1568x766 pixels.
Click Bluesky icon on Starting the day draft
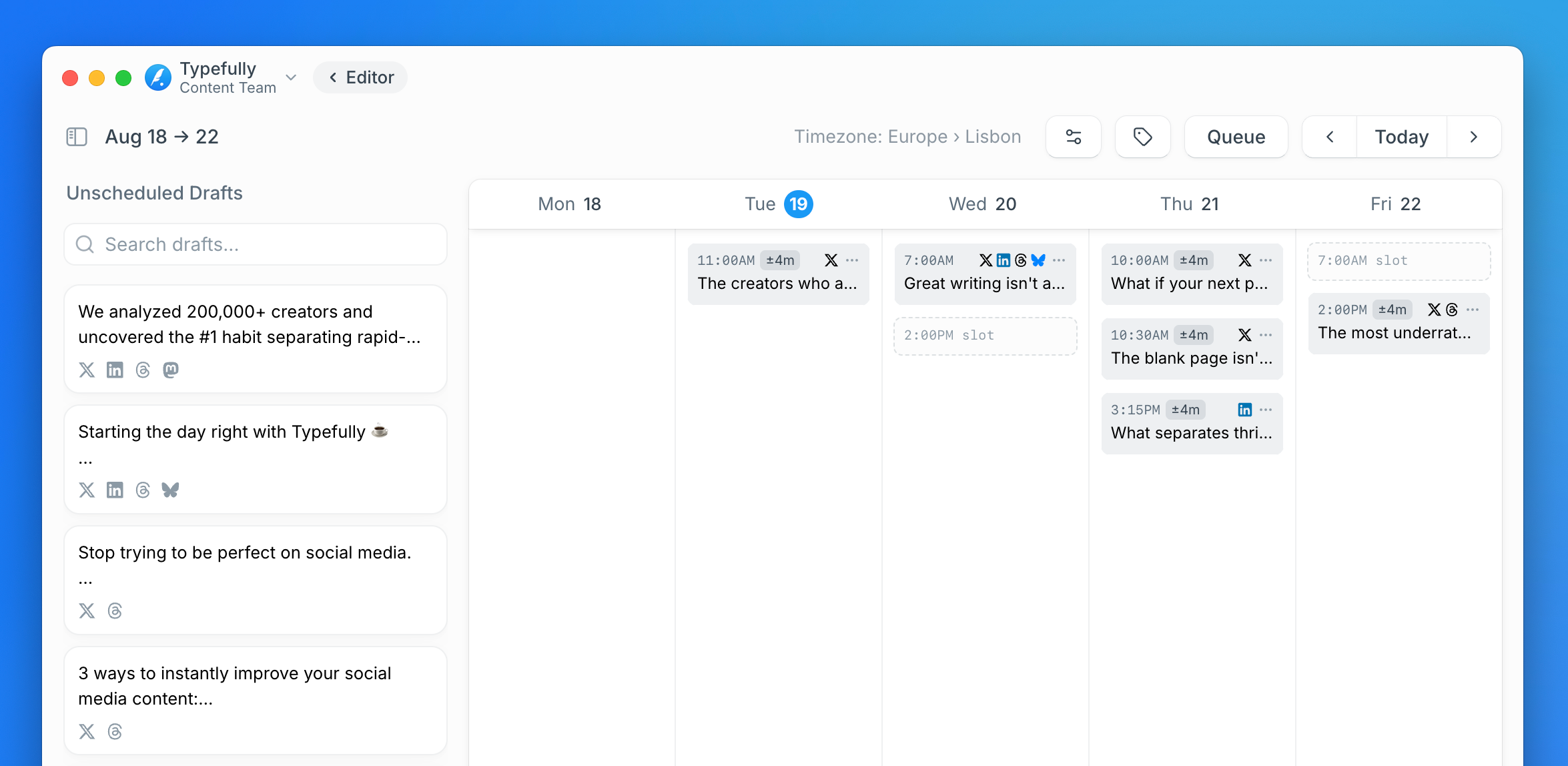[x=171, y=490]
